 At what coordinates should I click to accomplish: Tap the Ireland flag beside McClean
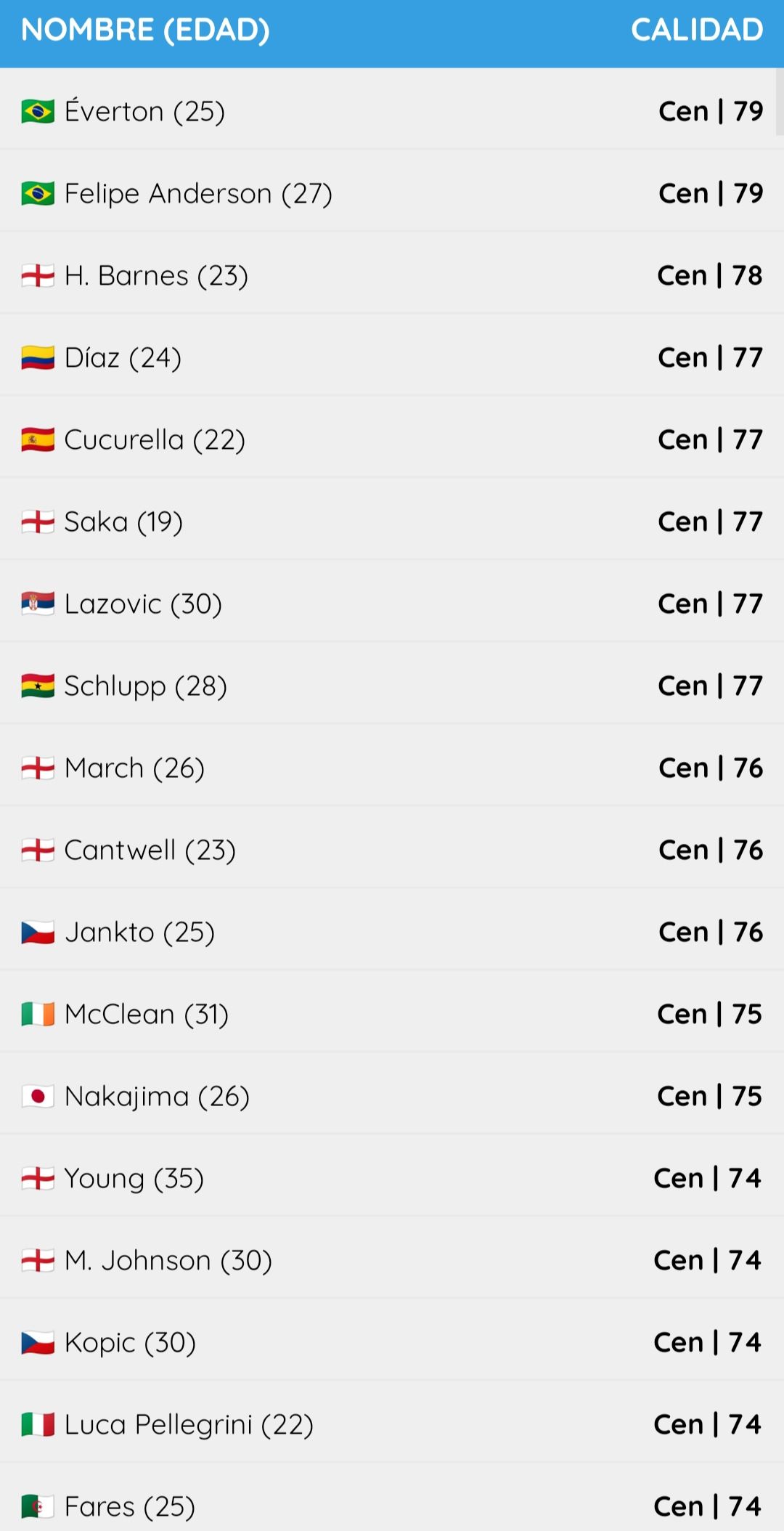[x=38, y=1015]
